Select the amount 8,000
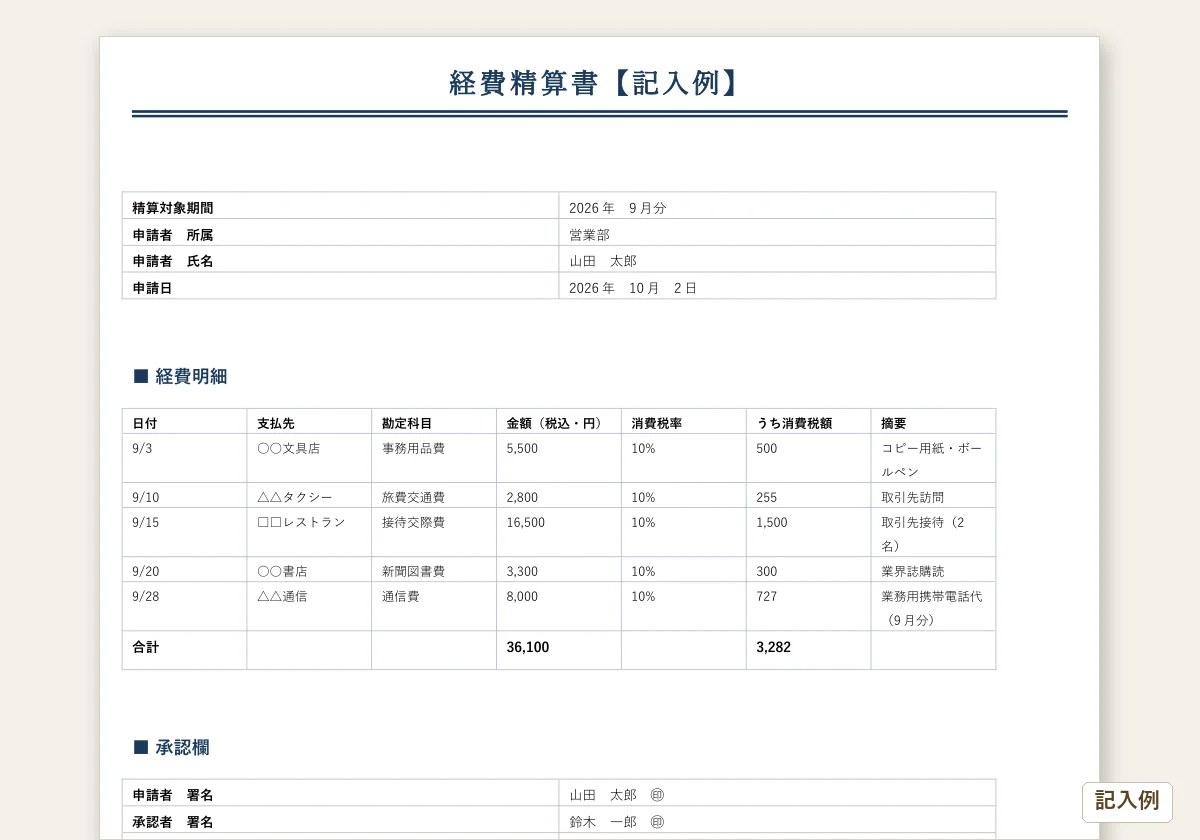The height and width of the screenshot is (840, 1200). (x=522, y=596)
